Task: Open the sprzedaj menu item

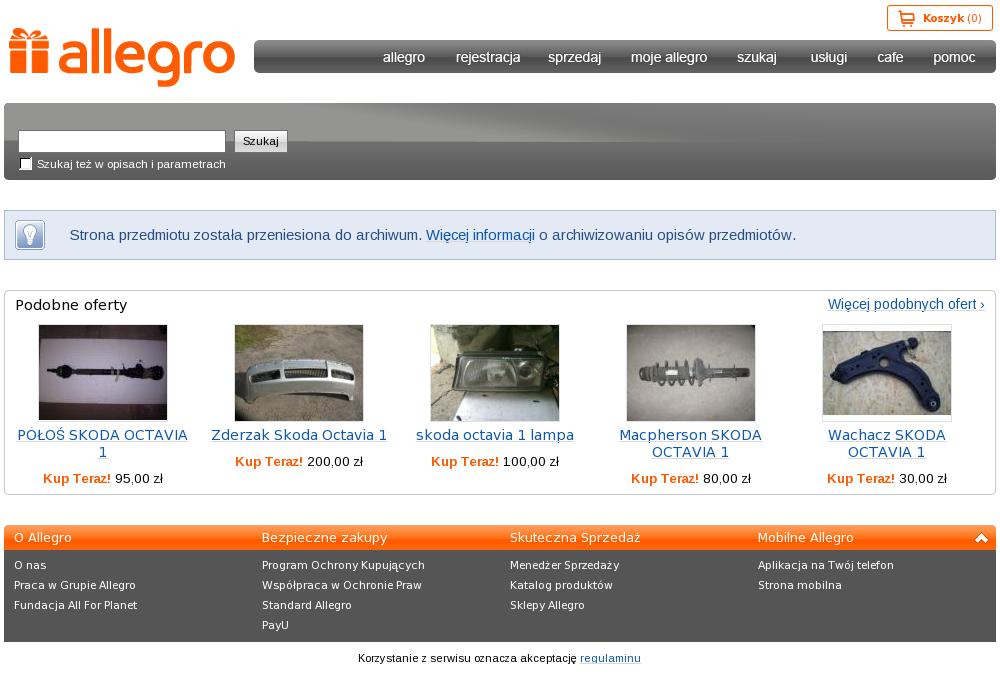Action: pos(575,57)
